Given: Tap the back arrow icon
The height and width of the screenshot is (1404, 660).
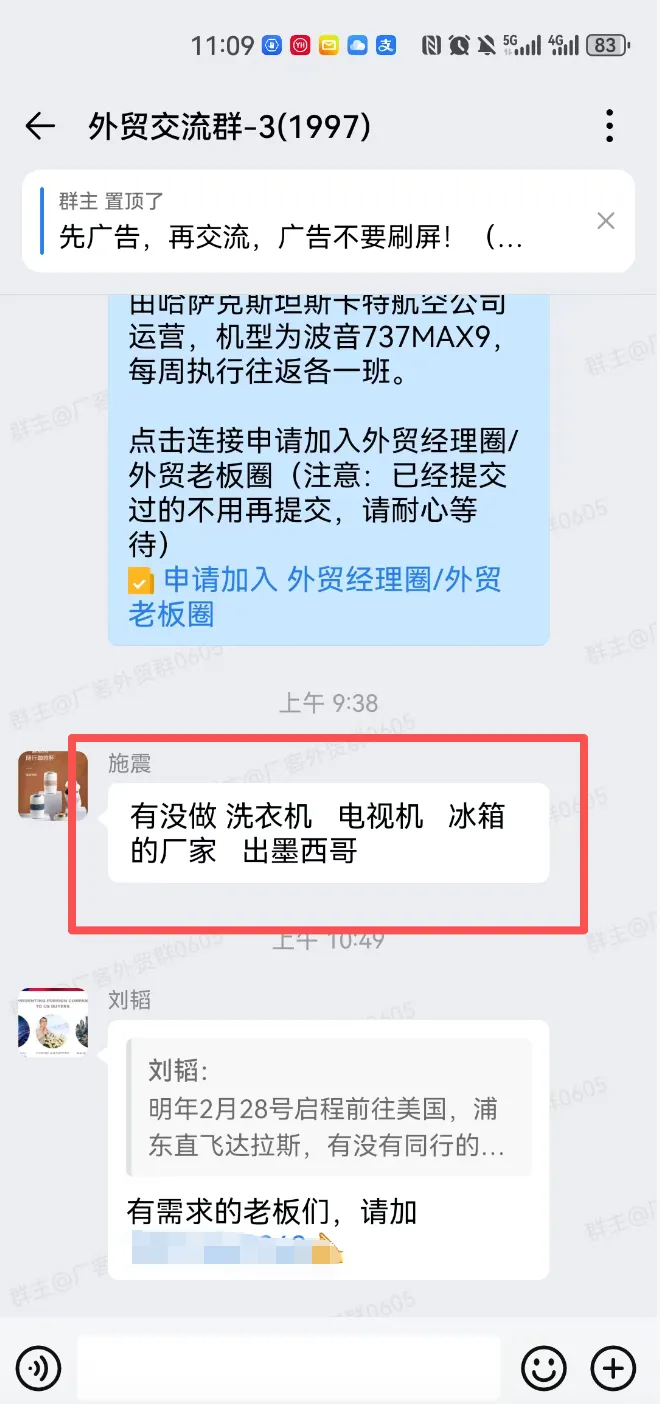Looking at the screenshot, I should (40, 126).
